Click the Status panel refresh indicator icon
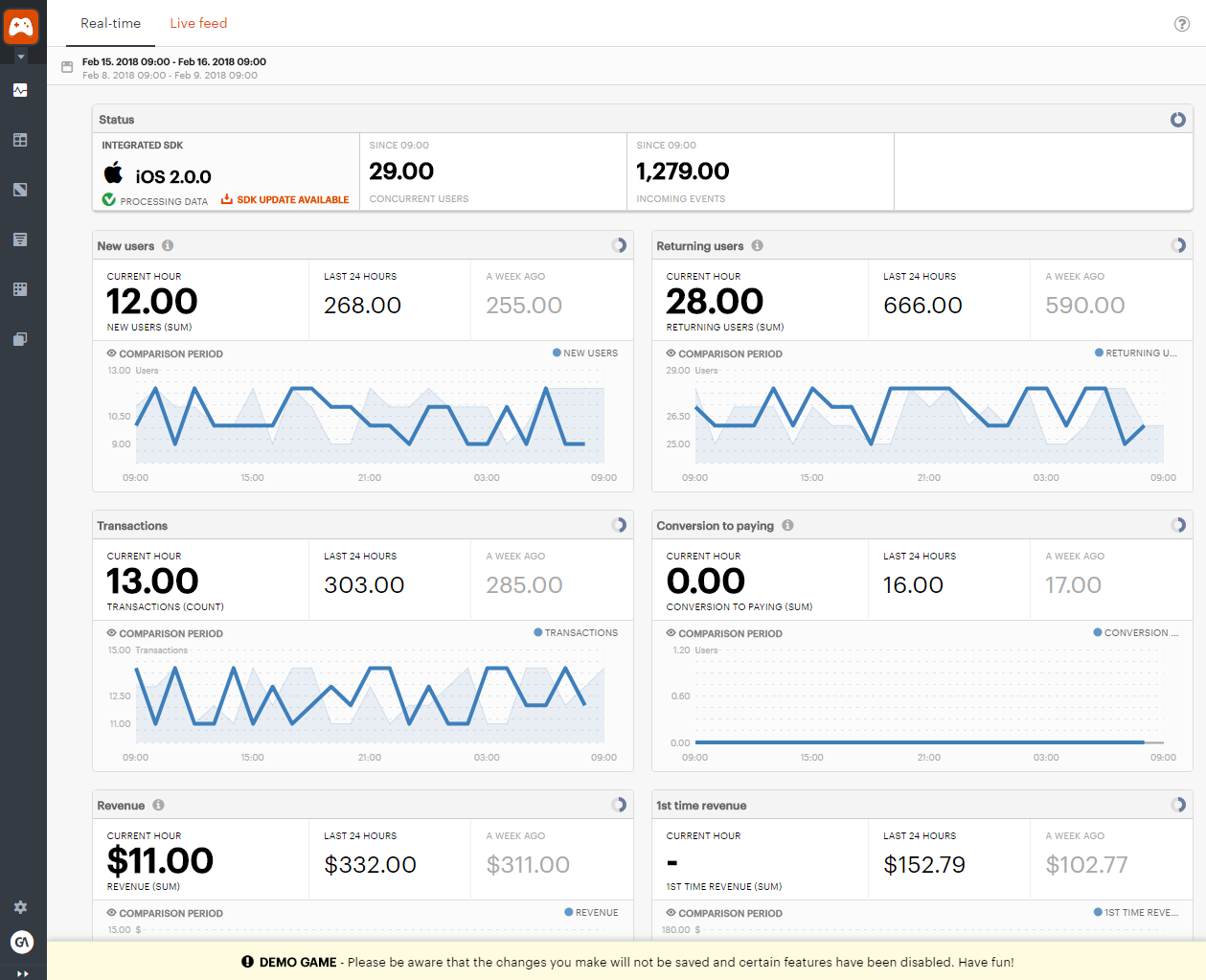This screenshot has width=1206, height=980. pos(1177,120)
